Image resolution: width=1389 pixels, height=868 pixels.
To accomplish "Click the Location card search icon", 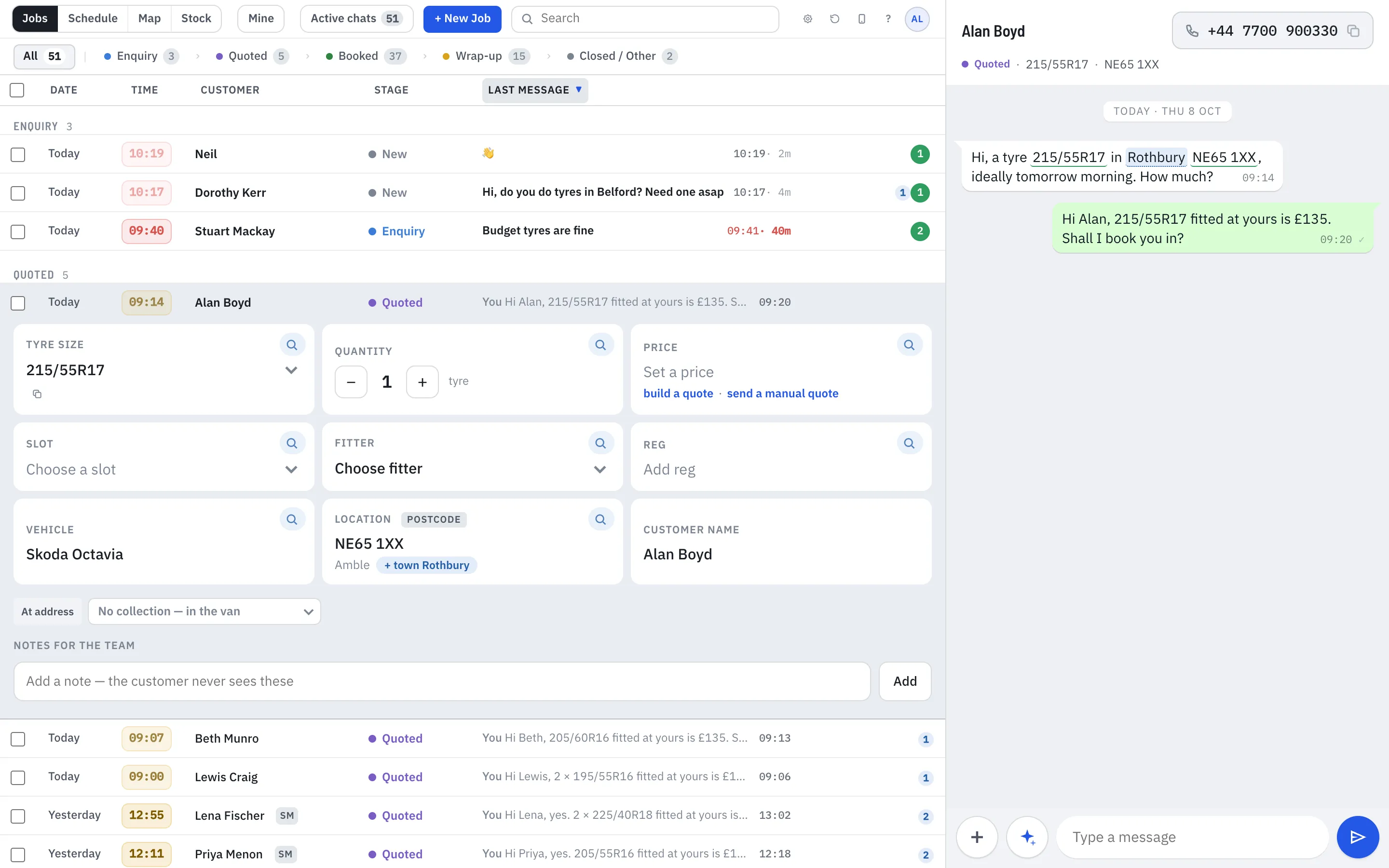I will click(x=600, y=519).
